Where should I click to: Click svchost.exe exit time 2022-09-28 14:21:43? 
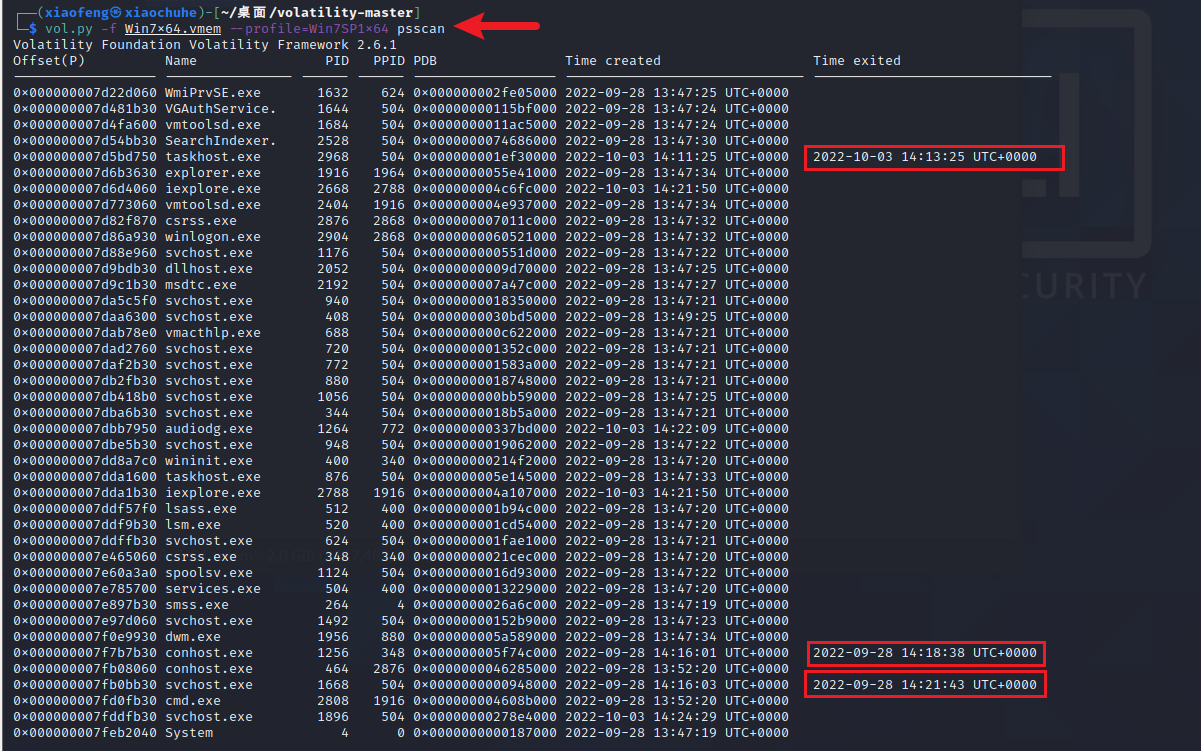point(925,685)
